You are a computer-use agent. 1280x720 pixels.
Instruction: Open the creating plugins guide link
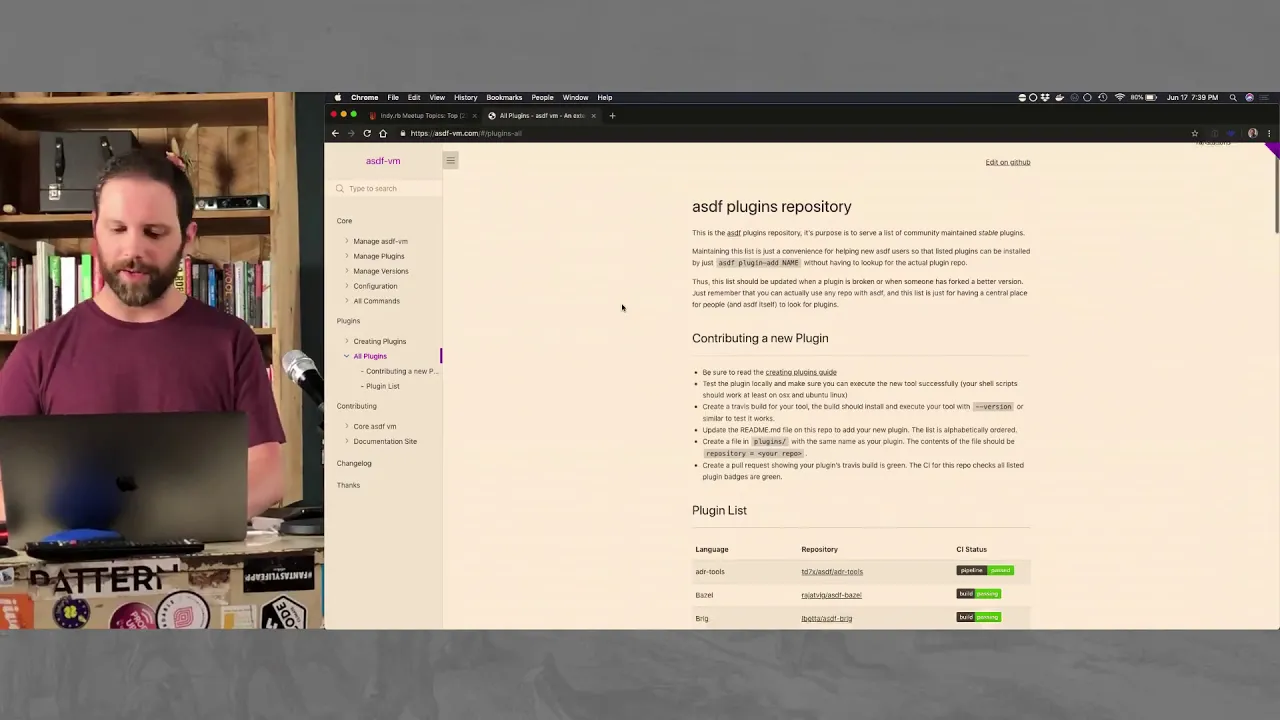click(801, 372)
